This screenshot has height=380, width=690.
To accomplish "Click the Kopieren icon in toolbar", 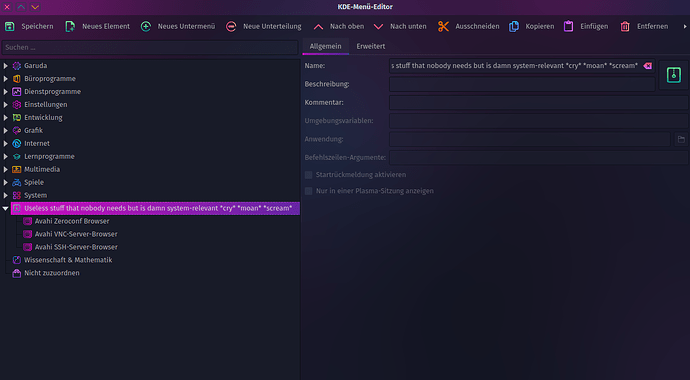I will [514, 26].
